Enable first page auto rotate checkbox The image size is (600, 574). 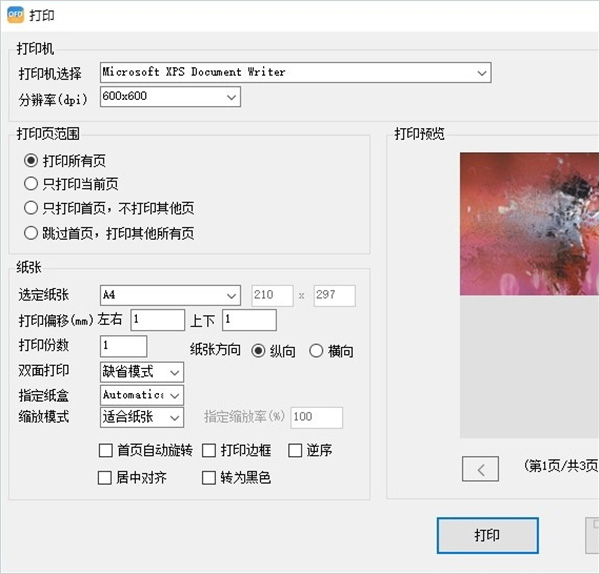105,450
